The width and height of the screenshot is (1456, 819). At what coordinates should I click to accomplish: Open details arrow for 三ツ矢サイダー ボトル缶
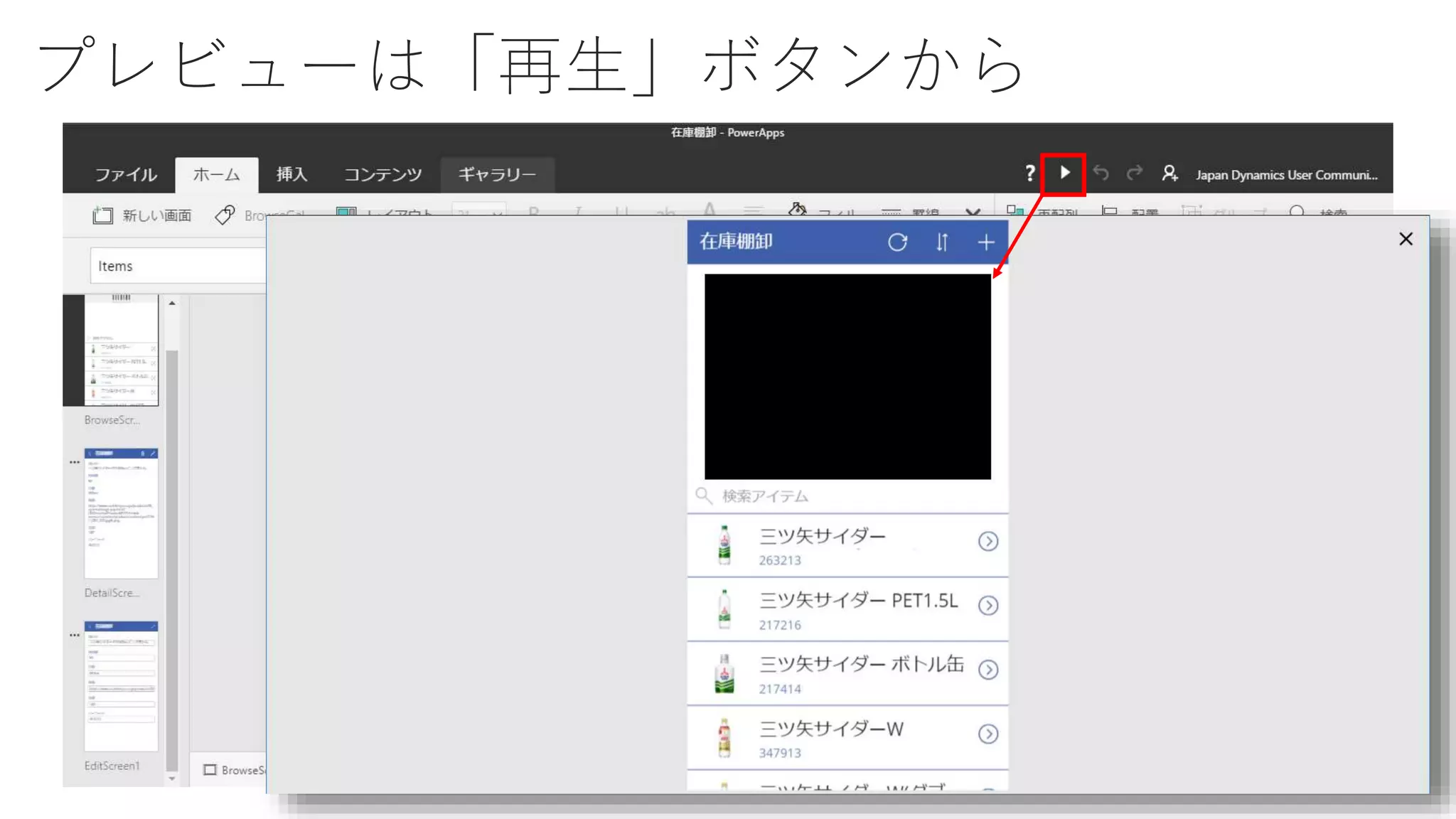point(988,670)
